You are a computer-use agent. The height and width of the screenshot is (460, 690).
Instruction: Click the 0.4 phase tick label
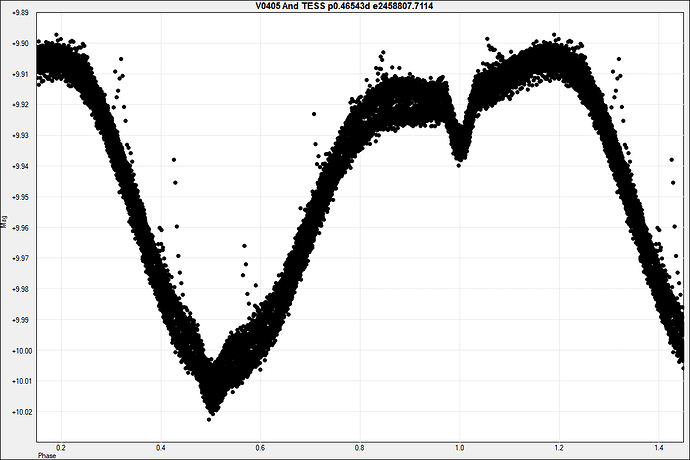(x=161, y=448)
